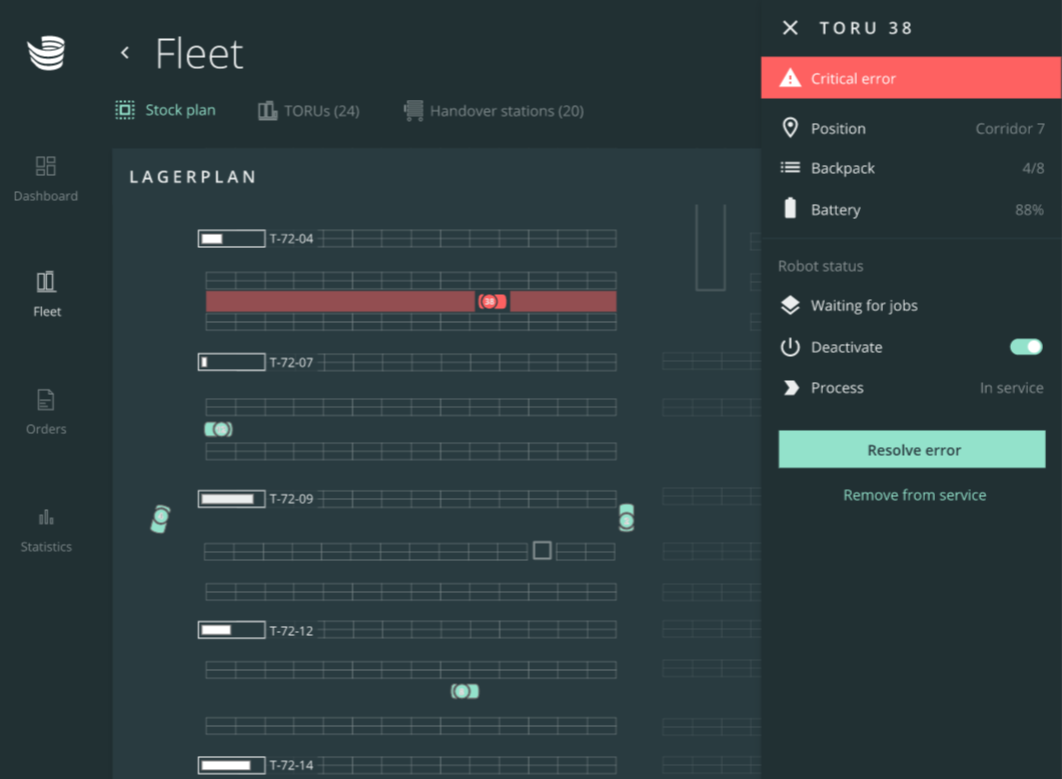The image size is (1062, 779).
Task: Open the Handover stations (20) tab
Action: tap(494, 111)
